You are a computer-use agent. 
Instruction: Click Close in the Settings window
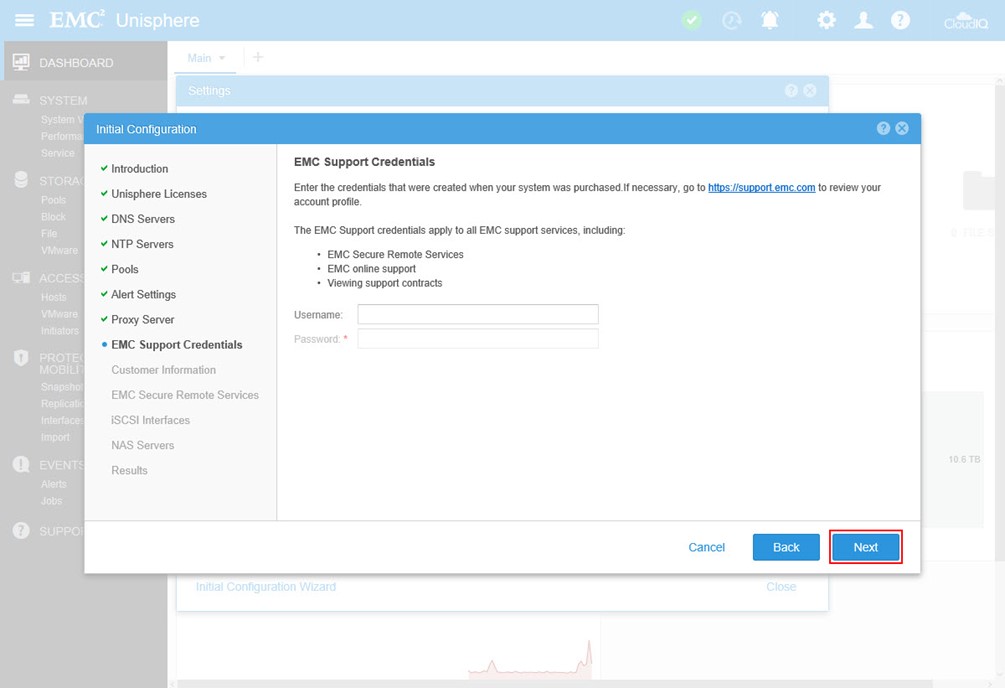pyautogui.click(x=781, y=587)
